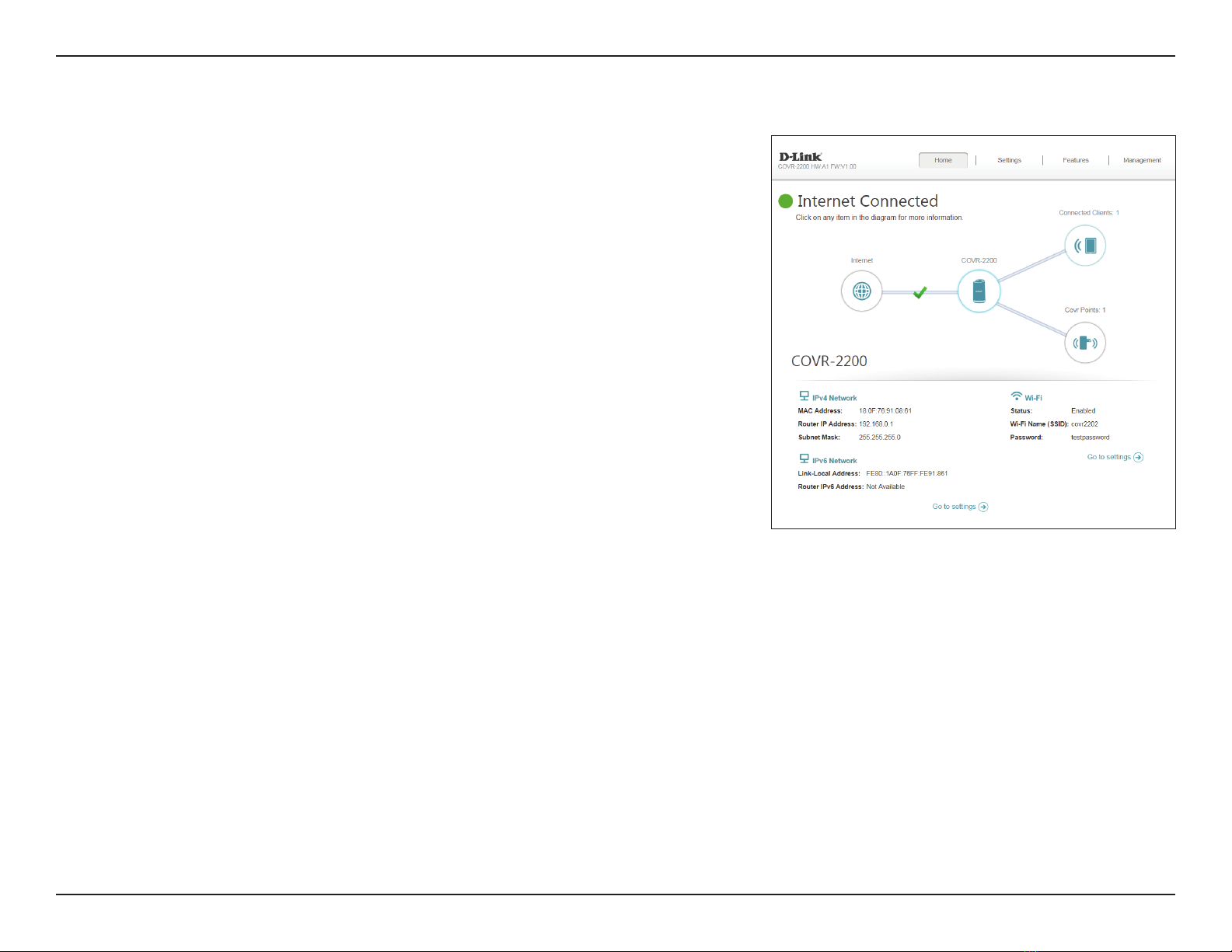
Task: Click the COVR-2200 HW:A1 FW:V1.00 version text
Action: [x=817, y=166]
